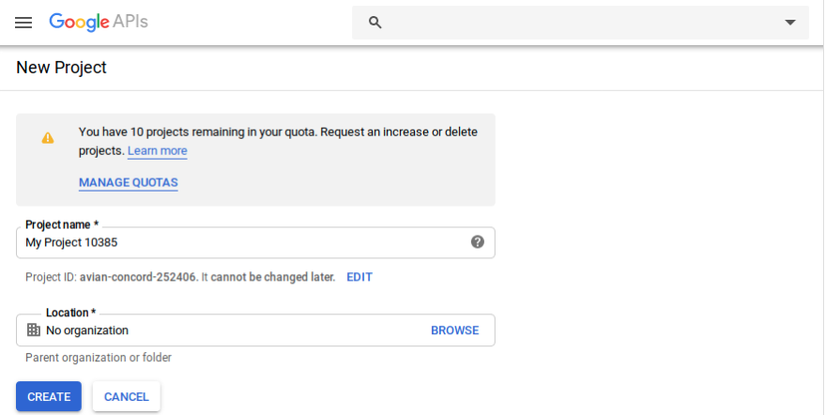Open the MANAGE QUOTAS link
Screen dimensions: 825x415
[x=128, y=183]
